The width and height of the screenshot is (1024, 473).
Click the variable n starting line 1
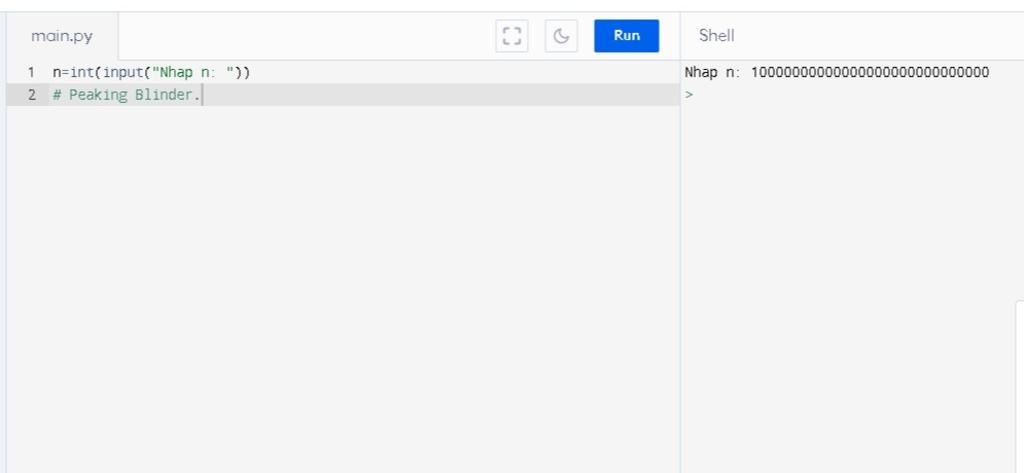(57, 73)
